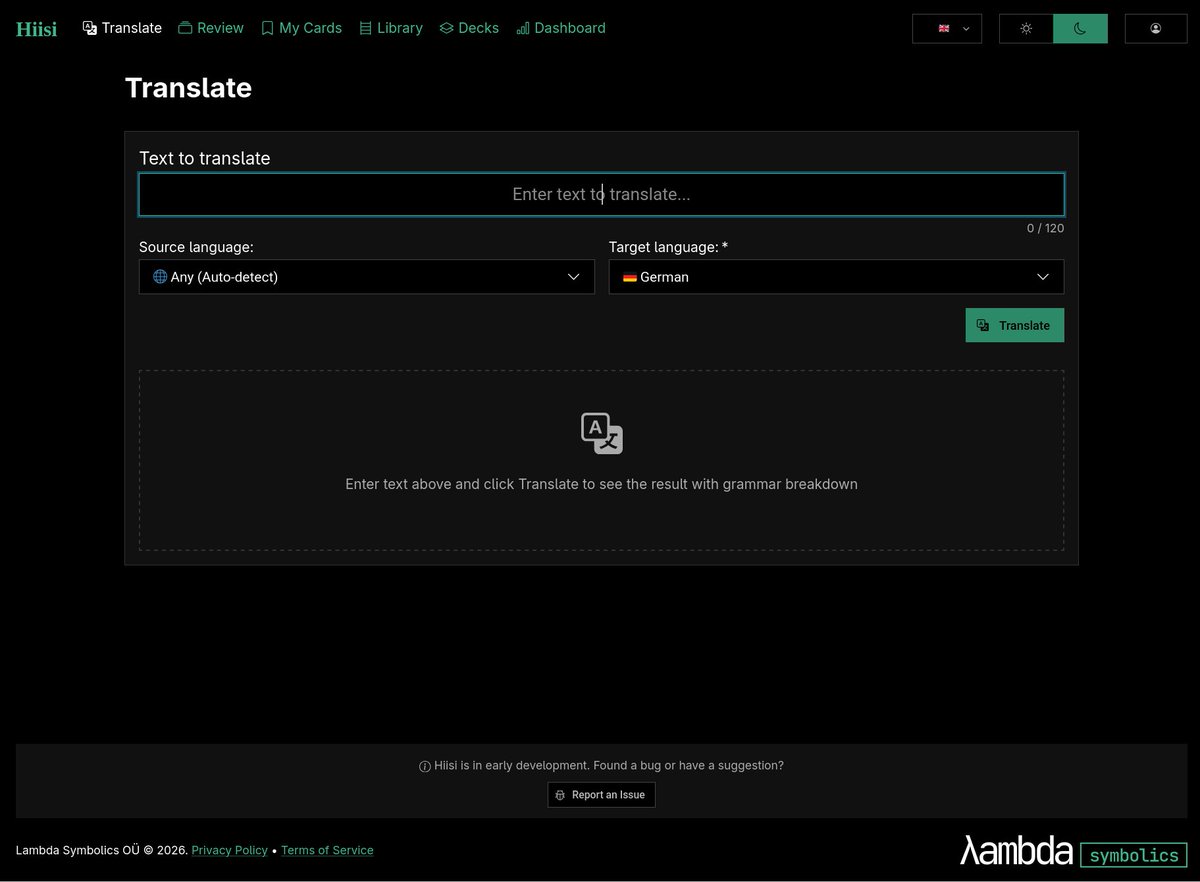Open the Translate nav item
1200x882 pixels.
(122, 28)
